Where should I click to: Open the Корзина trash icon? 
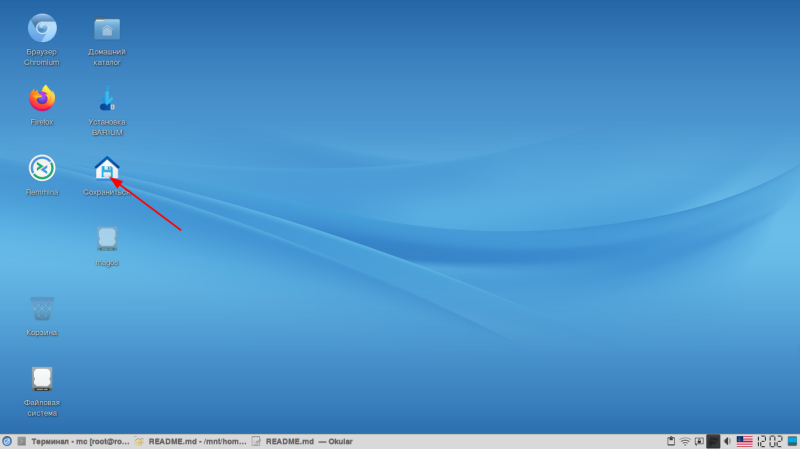(42, 309)
